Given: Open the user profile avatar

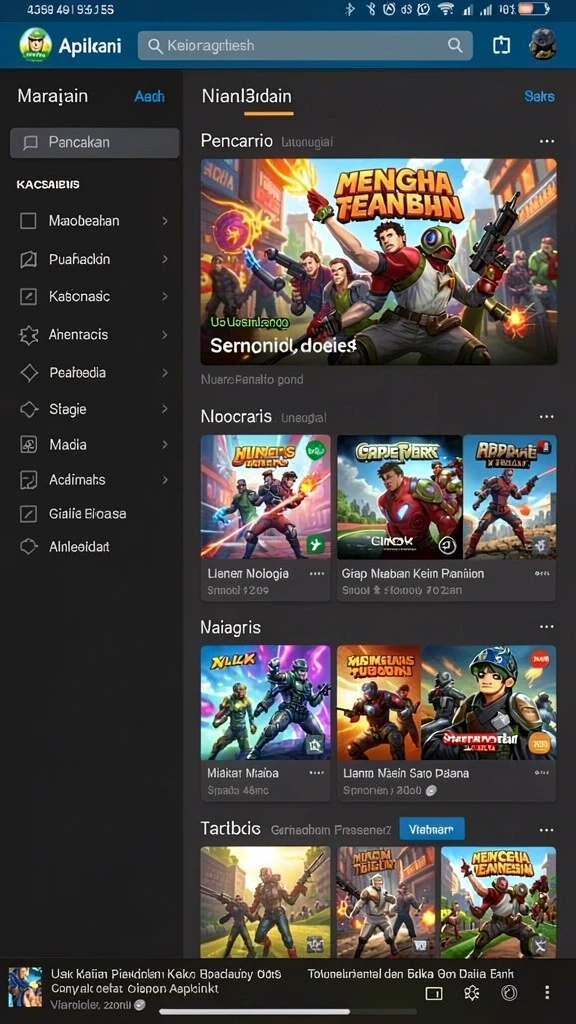Looking at the screenshot, I should (x=543, y=44).
